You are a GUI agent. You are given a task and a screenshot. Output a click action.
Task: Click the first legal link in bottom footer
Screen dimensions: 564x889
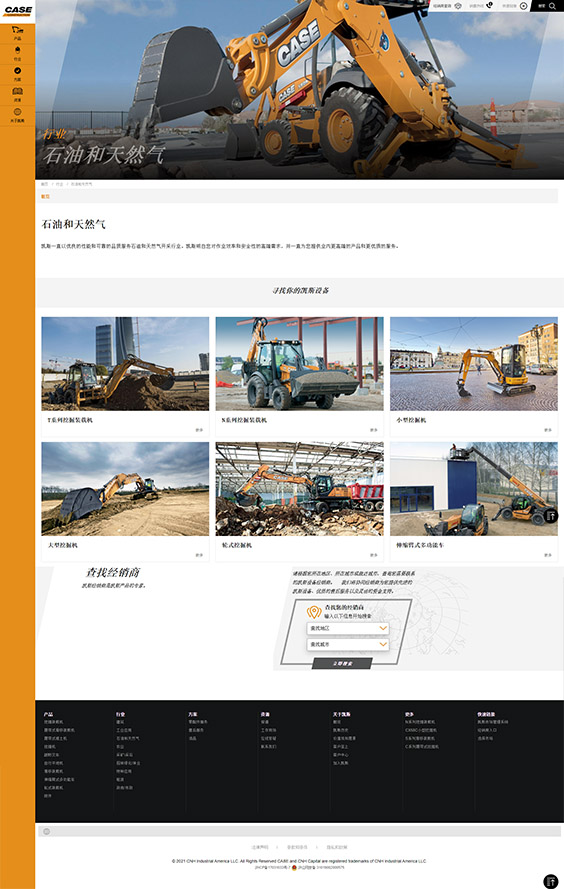pyautogui.click(x=260, y=847)
